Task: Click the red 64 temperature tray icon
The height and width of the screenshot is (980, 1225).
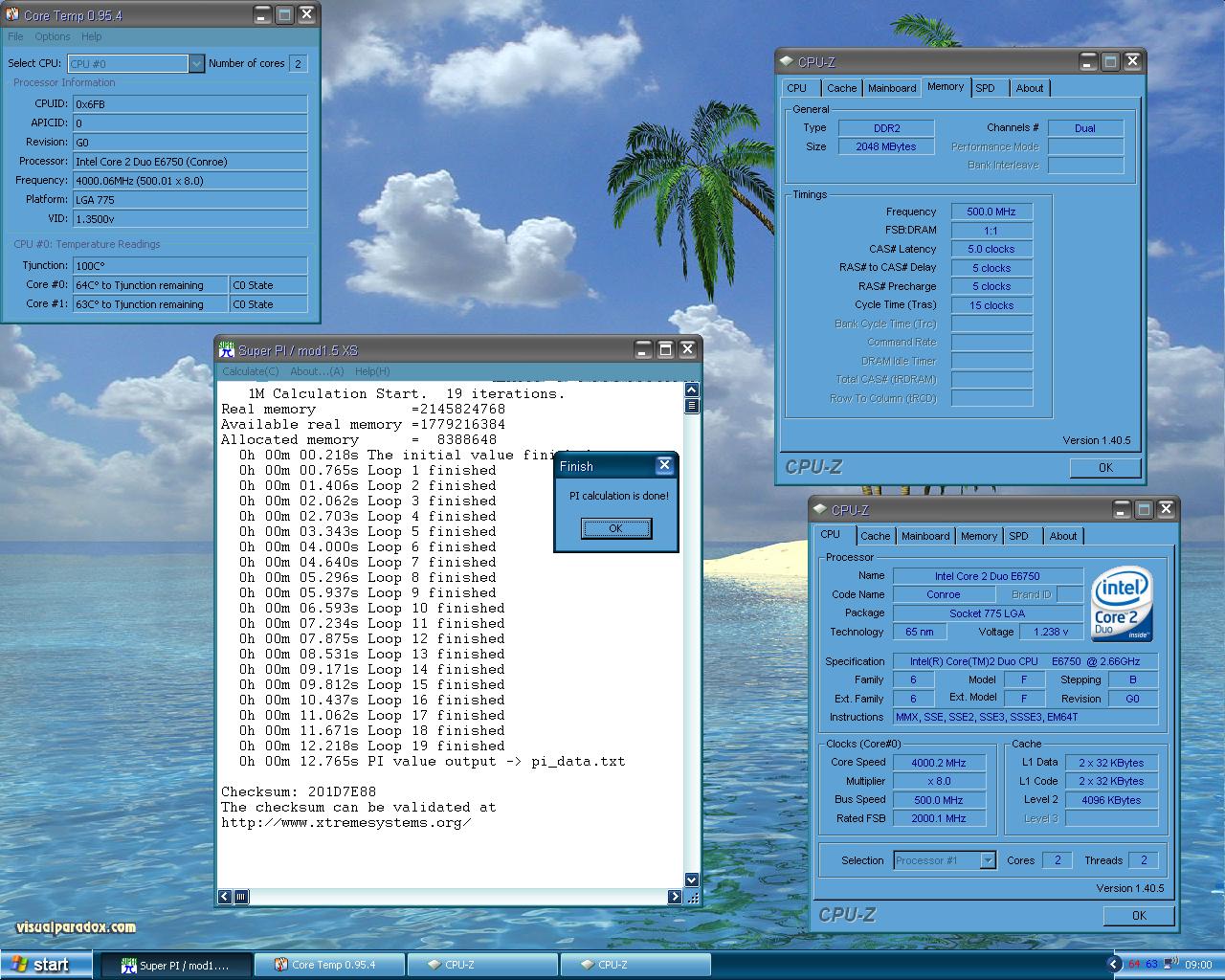Action: pyautogui.click(x=1134, y=965)
